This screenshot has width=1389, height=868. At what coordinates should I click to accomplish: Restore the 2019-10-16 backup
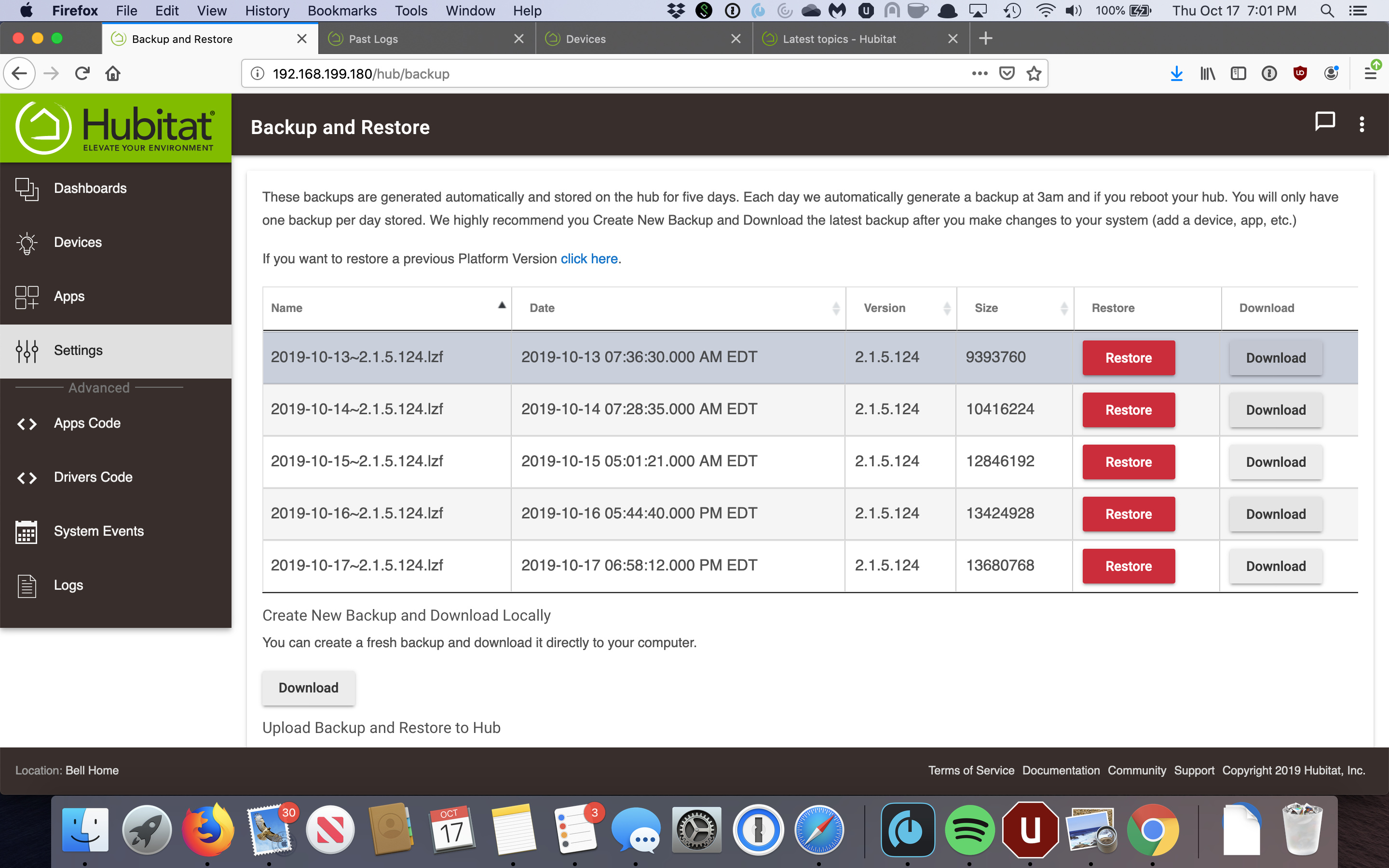click(1129, 514)
